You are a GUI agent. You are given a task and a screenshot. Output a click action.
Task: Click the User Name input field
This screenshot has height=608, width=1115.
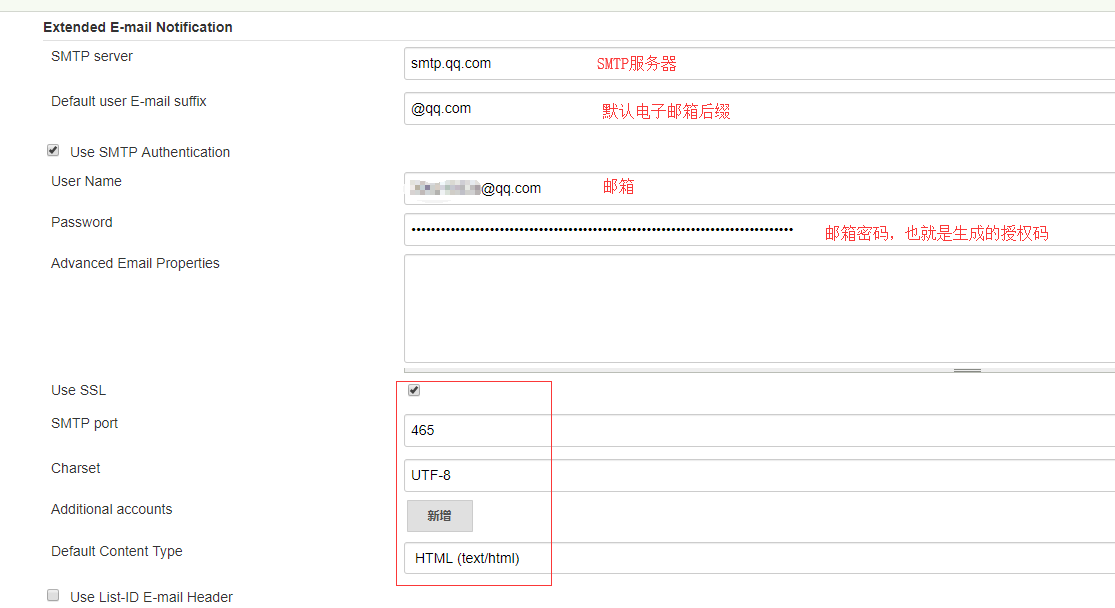tap(759, 188)
